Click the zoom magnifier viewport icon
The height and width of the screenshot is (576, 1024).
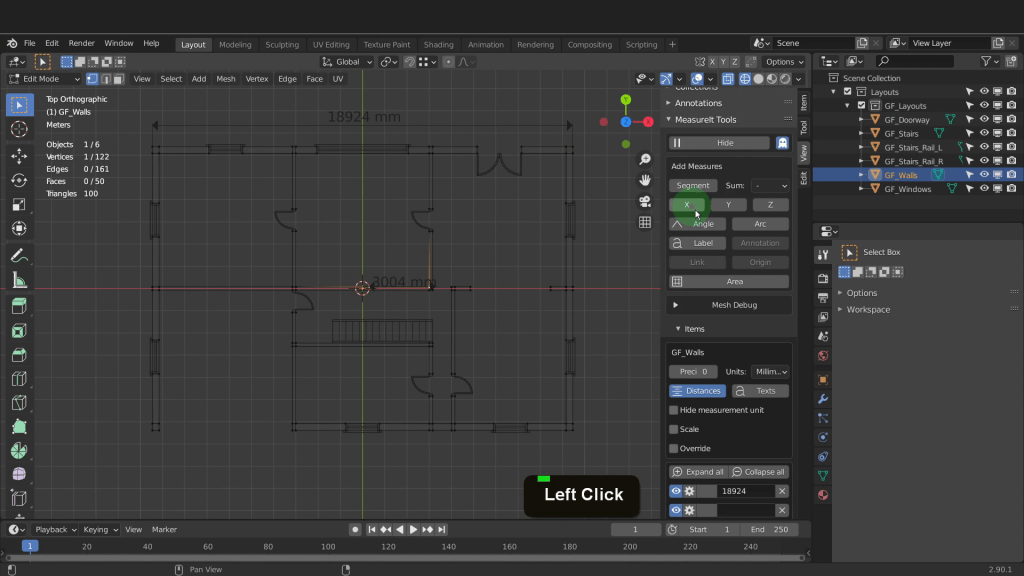645,160
